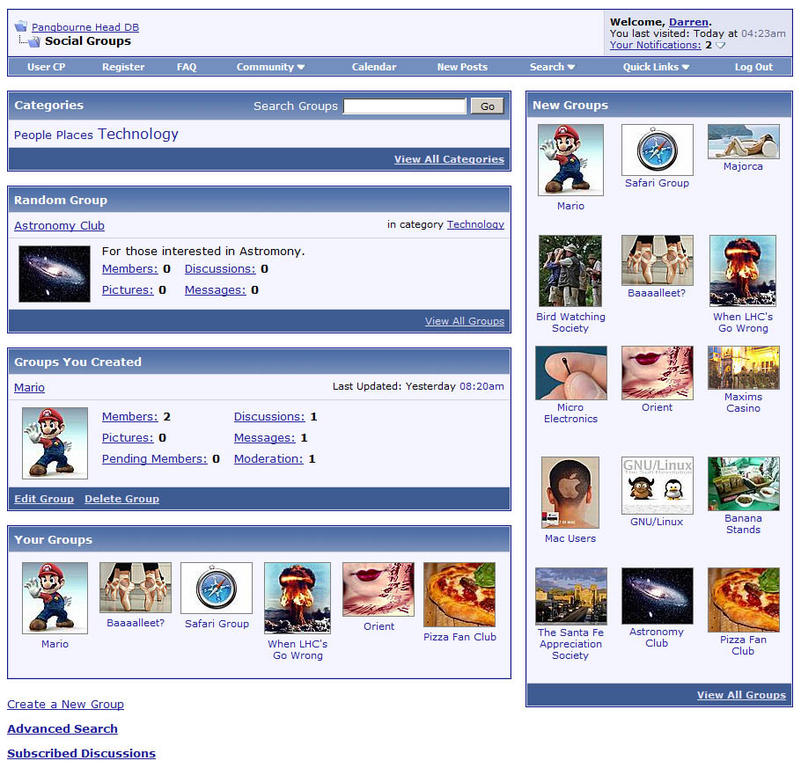The image size is (801, 768).
Task: Click the Edit Group link
Action: pos(44,499)
